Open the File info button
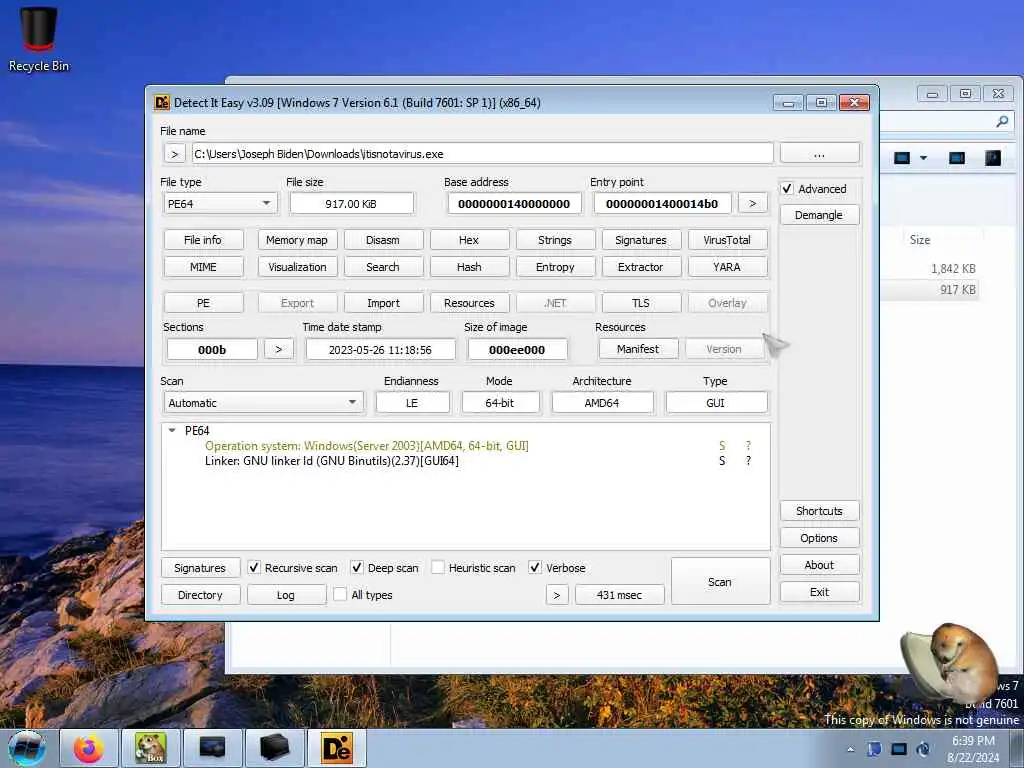The width and height of the screenshot is (1024, 768). tap(203, 240)
